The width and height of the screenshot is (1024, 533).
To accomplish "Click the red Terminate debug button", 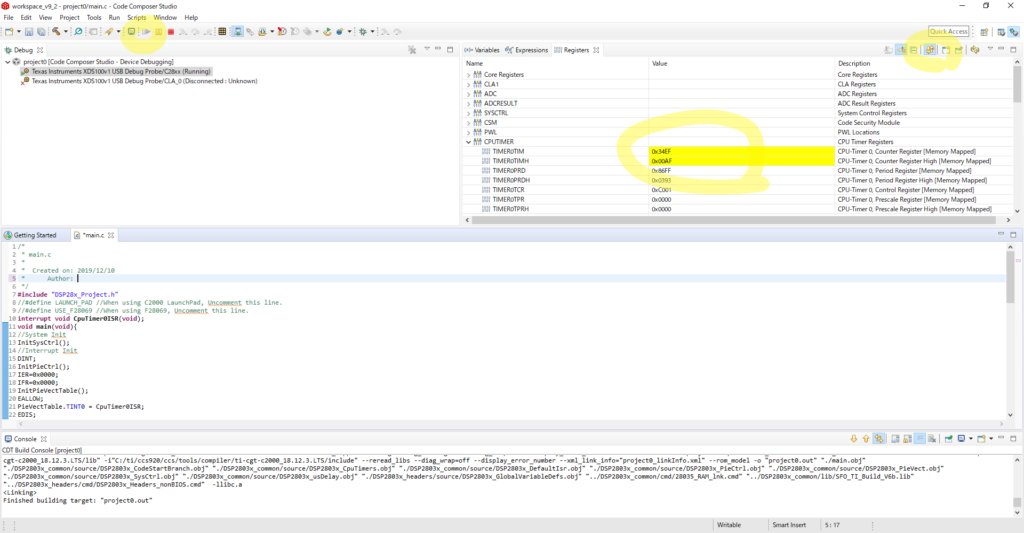I will point(171,32).
